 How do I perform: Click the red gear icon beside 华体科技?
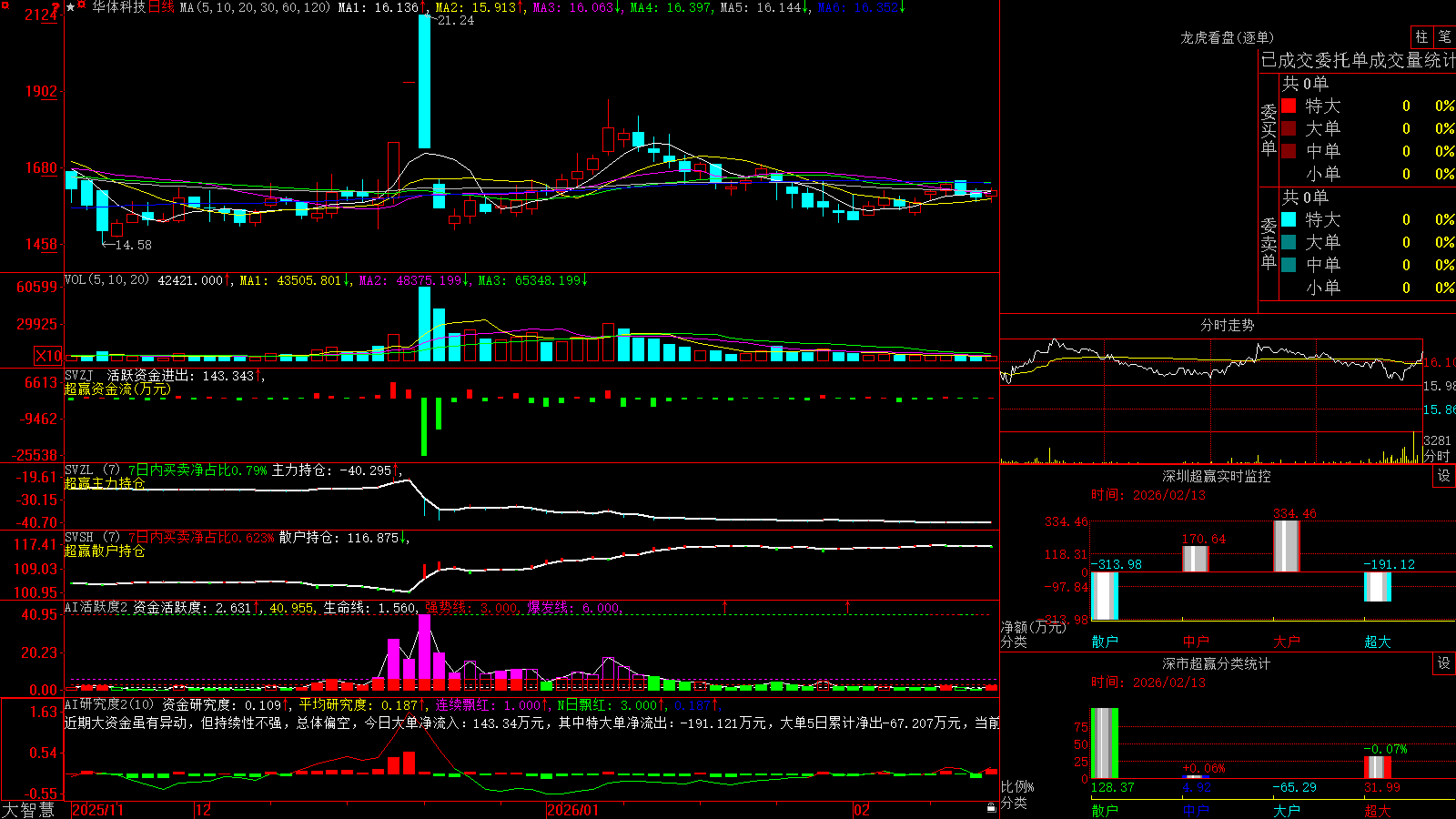tap(81, 5)
